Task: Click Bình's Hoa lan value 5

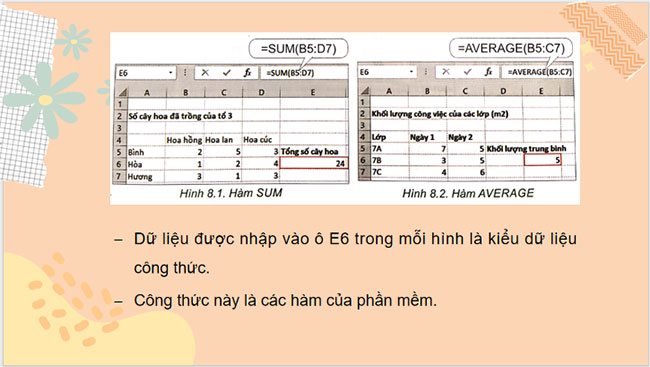Action: (x=223, y=152)
